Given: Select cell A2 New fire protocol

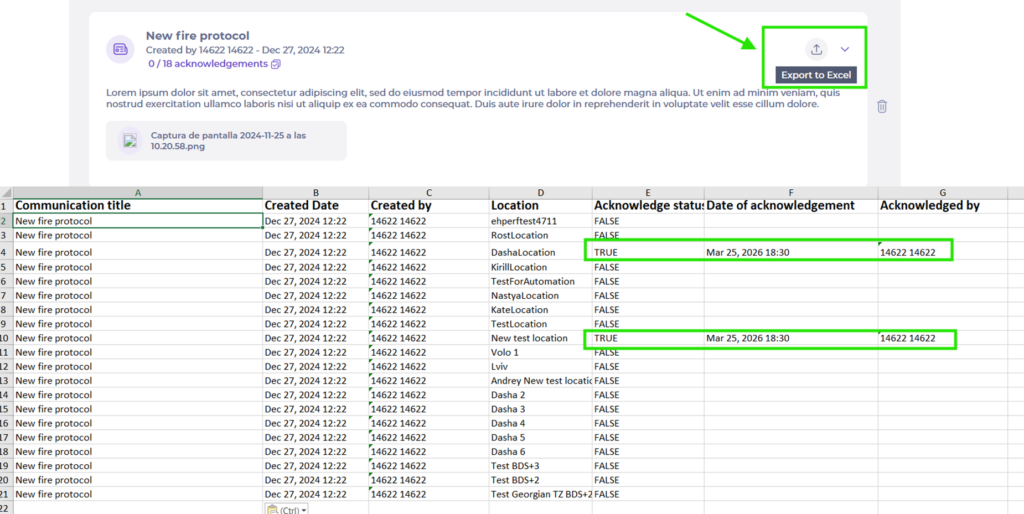Looking at the screenshot, I should pyautogui.click(x=137, y=221).
